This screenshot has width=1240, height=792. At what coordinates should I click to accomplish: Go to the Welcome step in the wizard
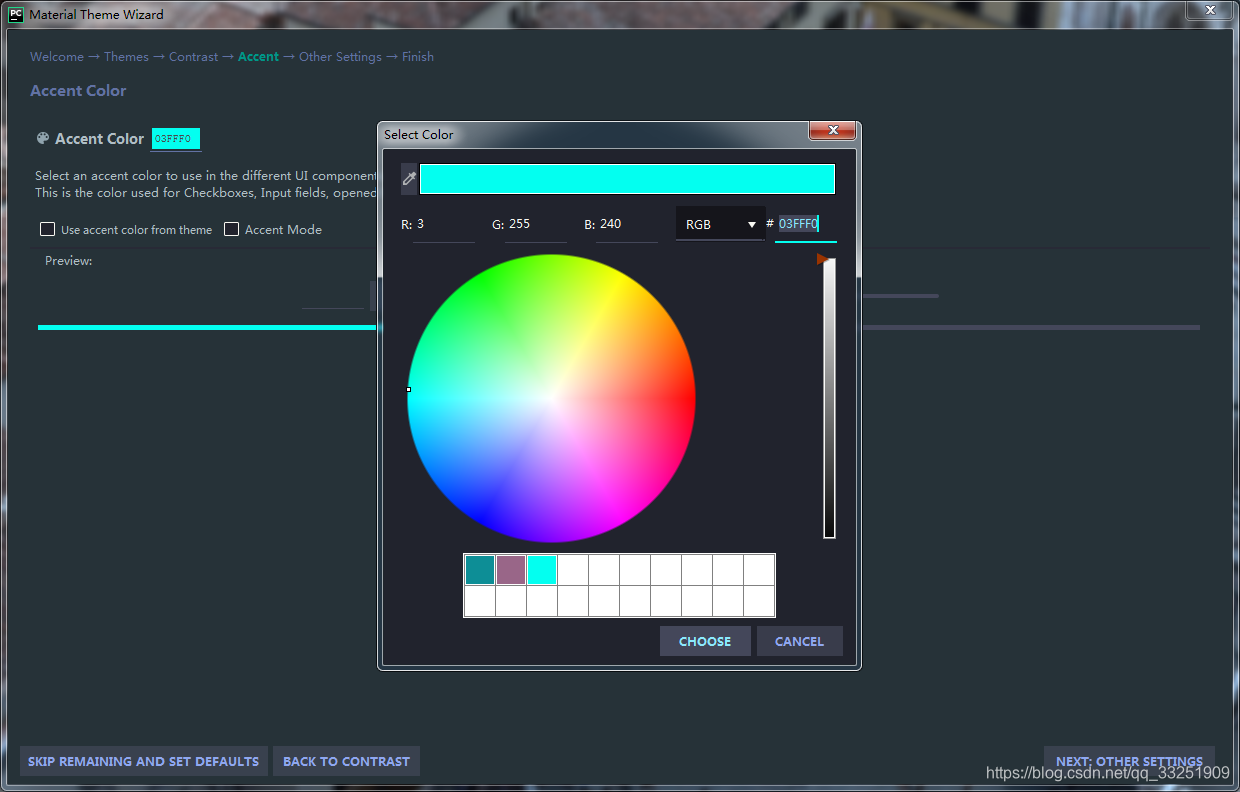[55, 56]
